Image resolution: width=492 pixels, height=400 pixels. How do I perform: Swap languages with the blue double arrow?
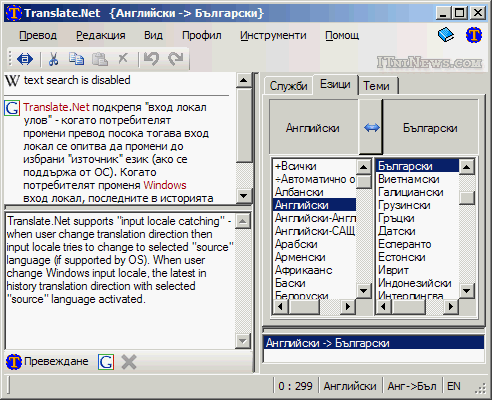[x=372, y=127]
